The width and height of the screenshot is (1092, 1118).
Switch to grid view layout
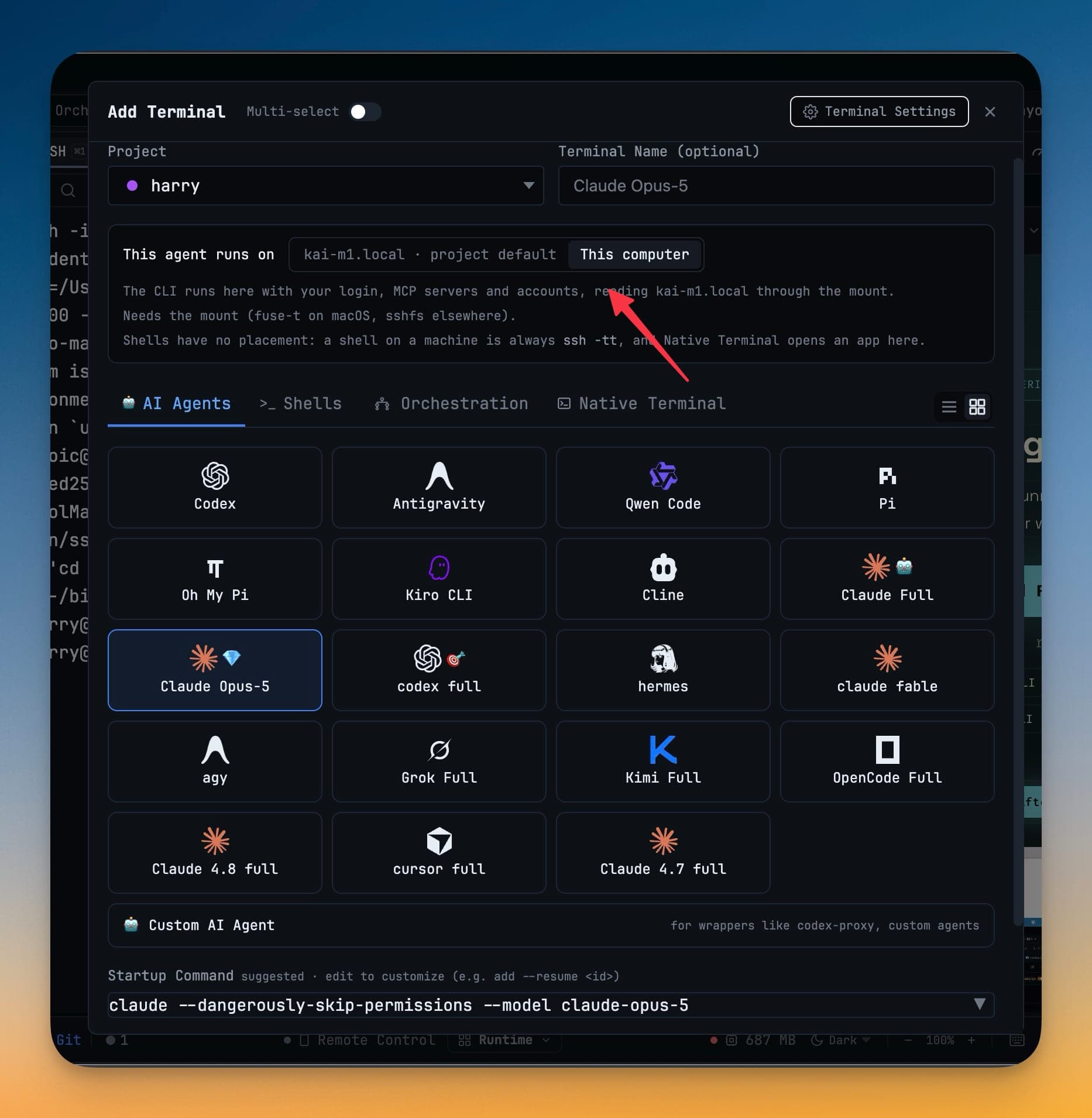tap(977, 406)
